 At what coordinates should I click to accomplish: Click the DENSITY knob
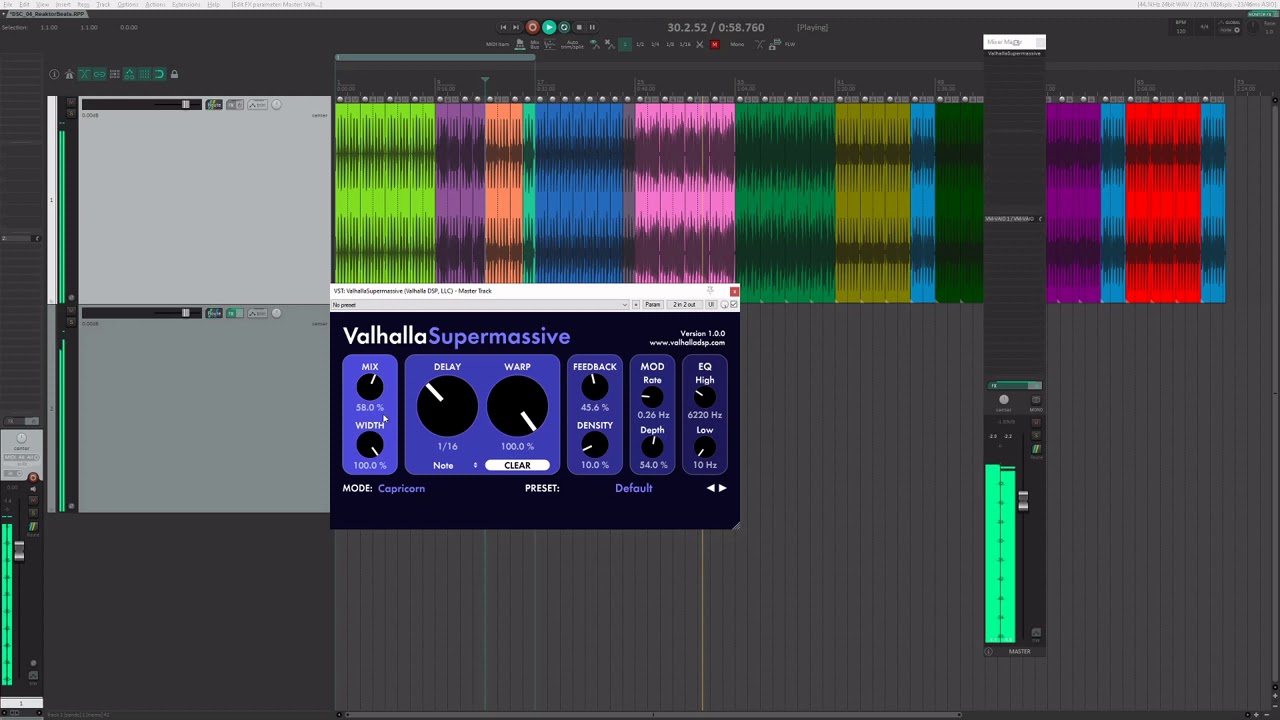pos(594,445)
